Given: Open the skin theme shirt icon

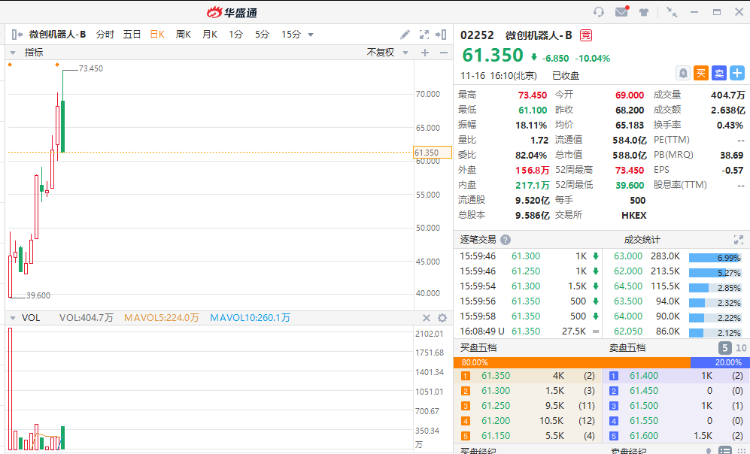Looking at the screenshot, I should click(x=645, y=12).
